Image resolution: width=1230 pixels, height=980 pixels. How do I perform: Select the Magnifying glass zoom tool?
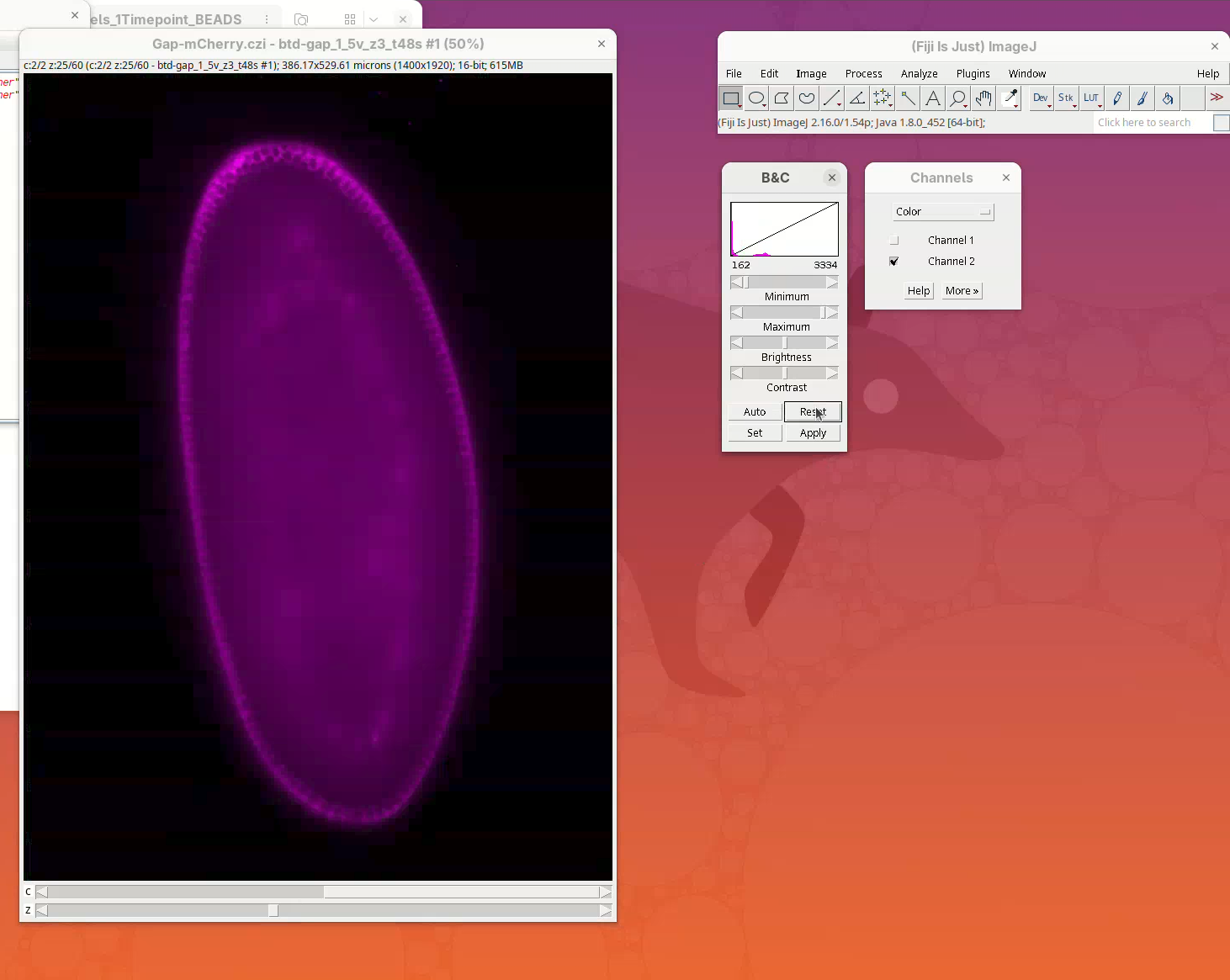point(958,98)
